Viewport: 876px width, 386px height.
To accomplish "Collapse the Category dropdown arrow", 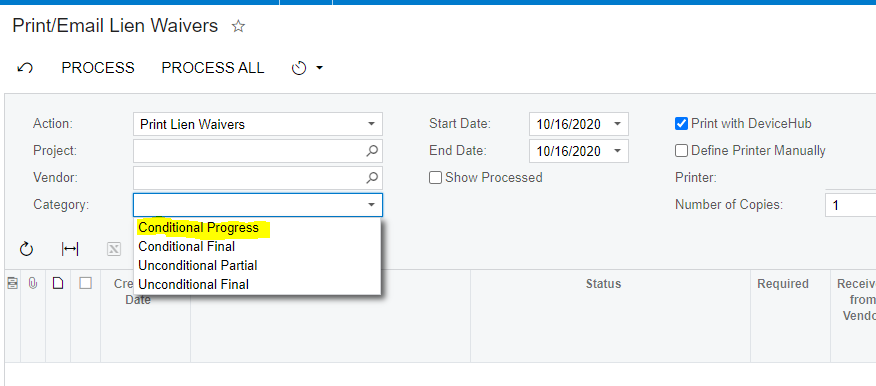I will (371, 205).
